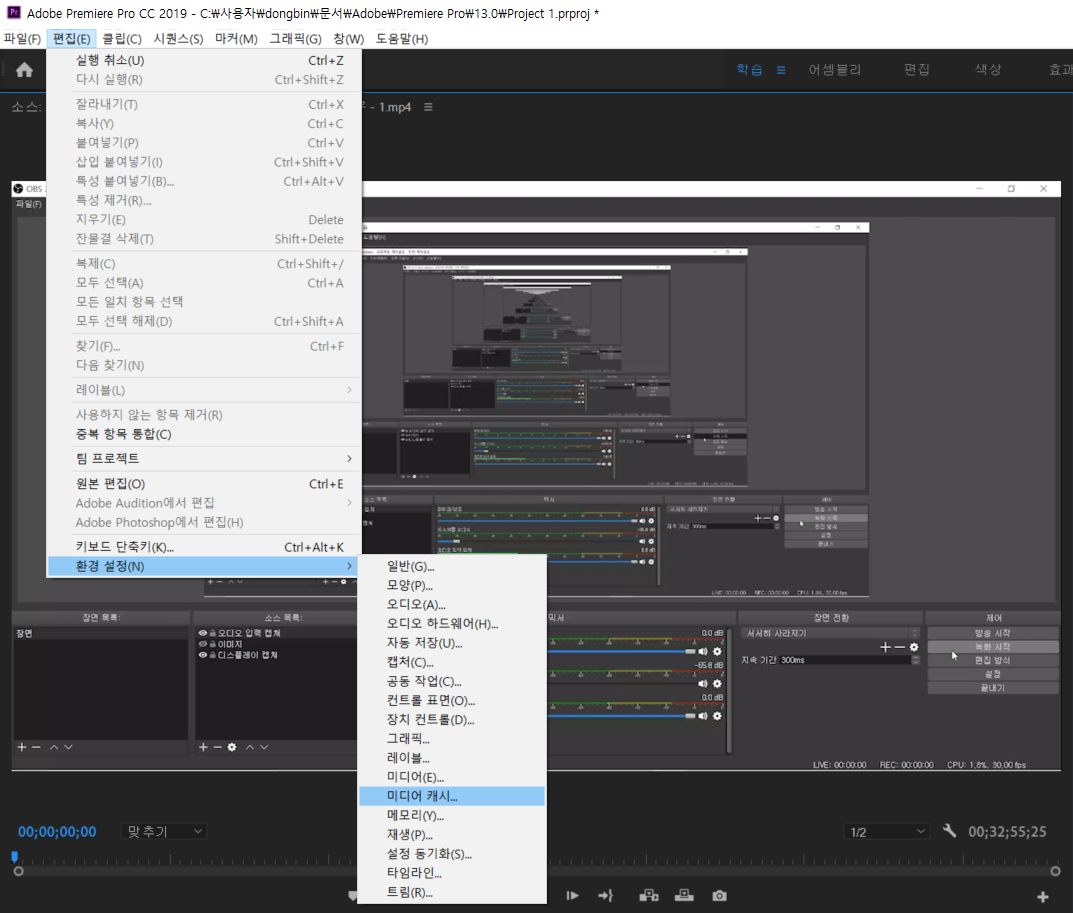Choose 키보드 단축키(K) menu item
This screenshot has height=913, width=1073.
click(205, 547)
